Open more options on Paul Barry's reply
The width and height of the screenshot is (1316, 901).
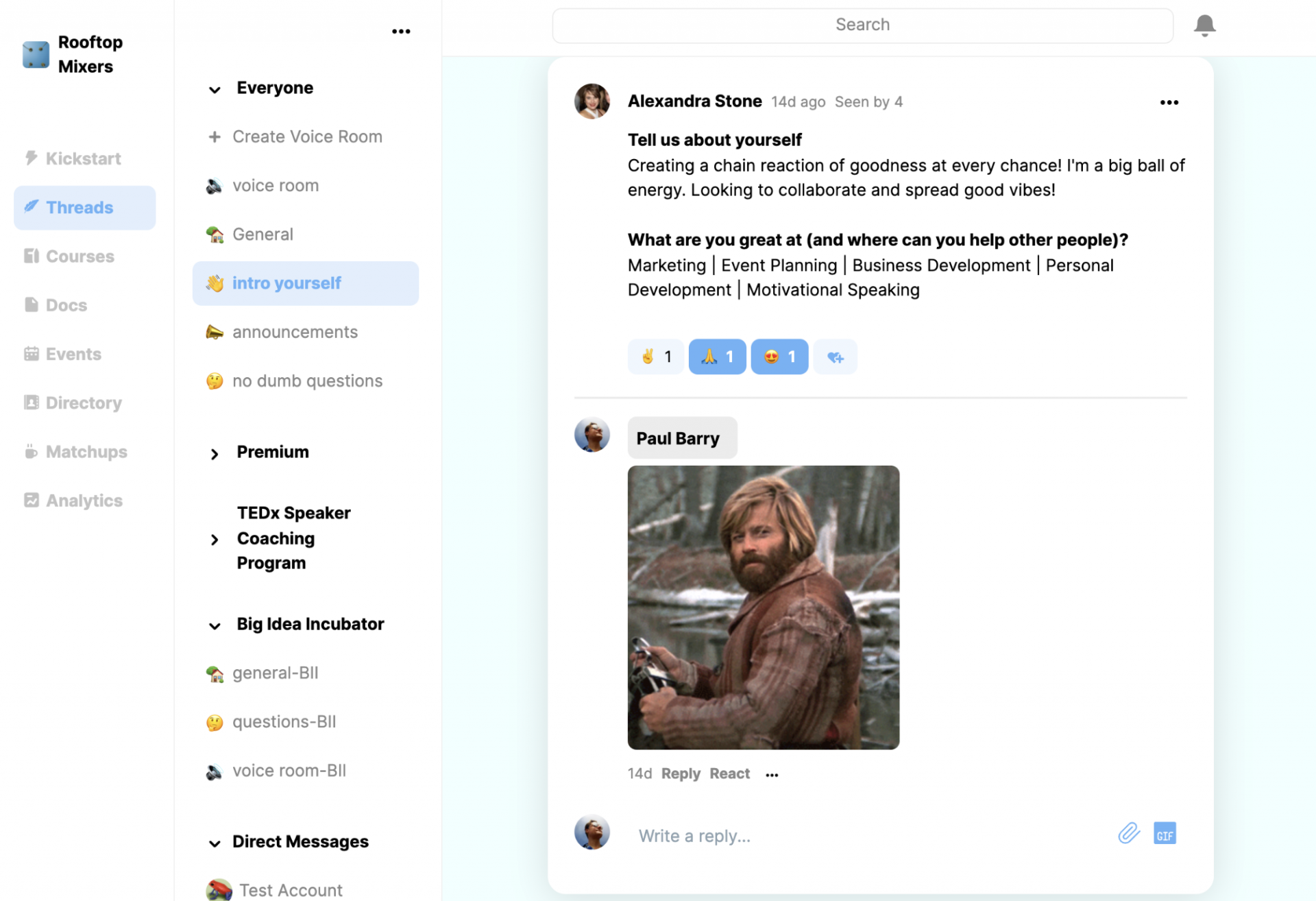(x=772, y=774)
